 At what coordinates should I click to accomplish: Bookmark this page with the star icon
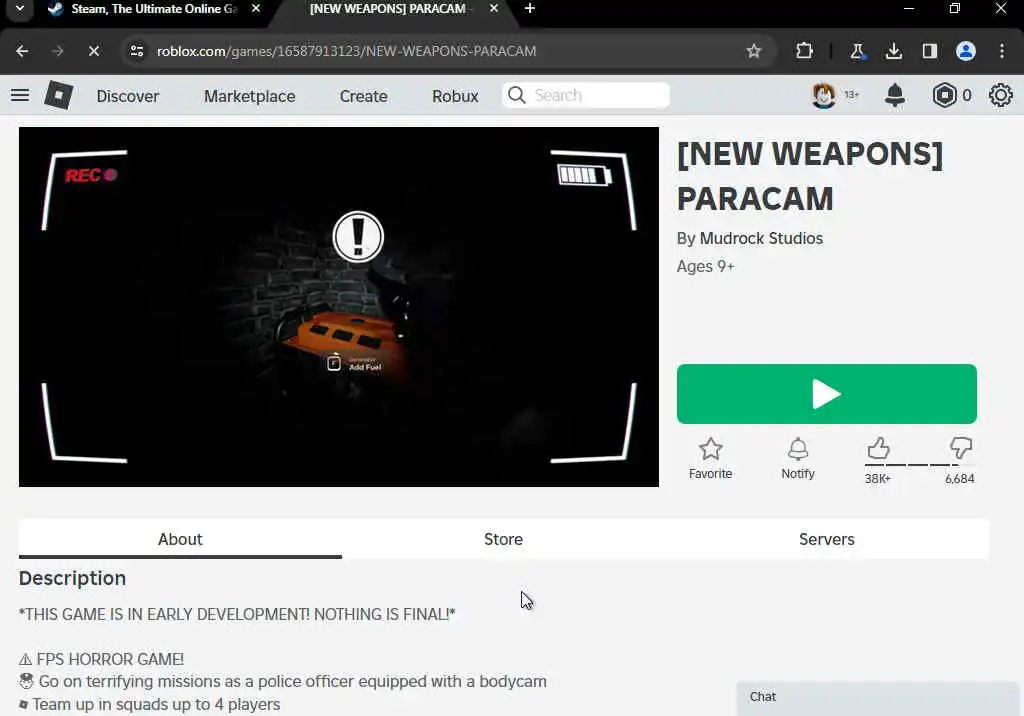[754, 51]
